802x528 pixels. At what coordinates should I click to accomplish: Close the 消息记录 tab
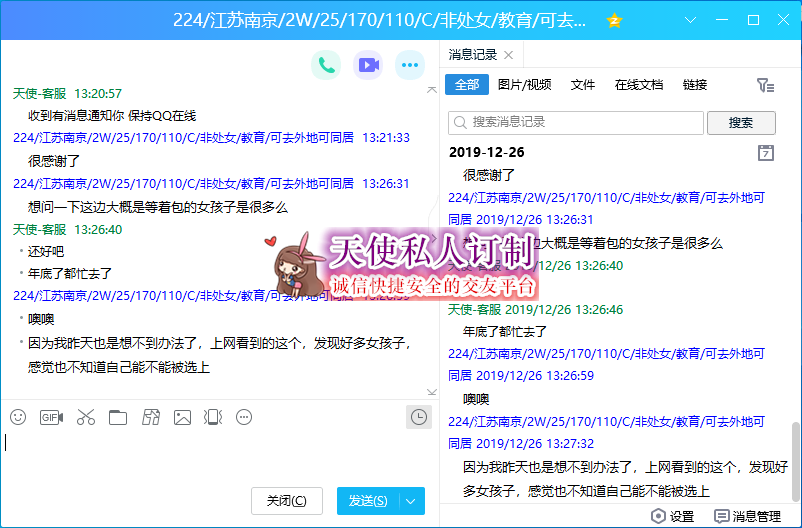508,55
